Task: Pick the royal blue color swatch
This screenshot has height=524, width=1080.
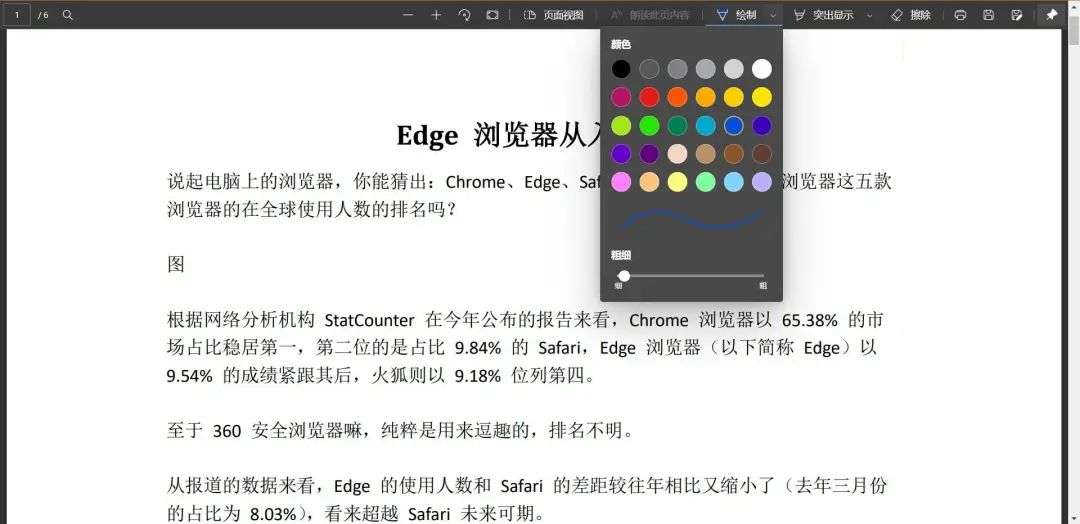Action: pyautogui.click(x=734, y=125)
